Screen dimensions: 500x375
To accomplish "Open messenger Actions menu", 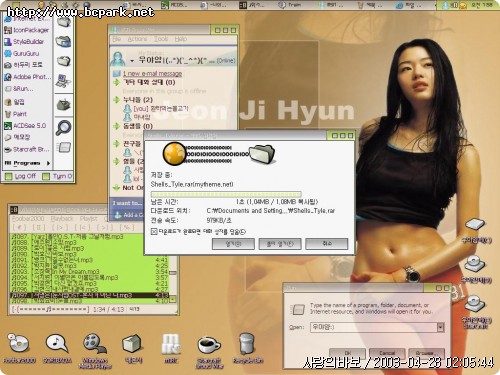I will point(137,39).
